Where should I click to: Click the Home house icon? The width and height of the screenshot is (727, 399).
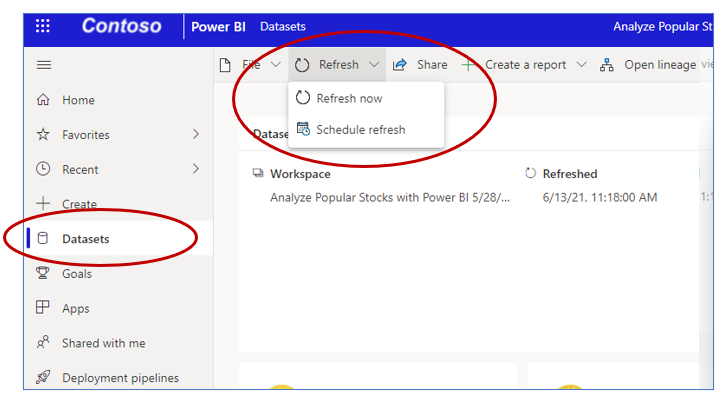(43, 100)
